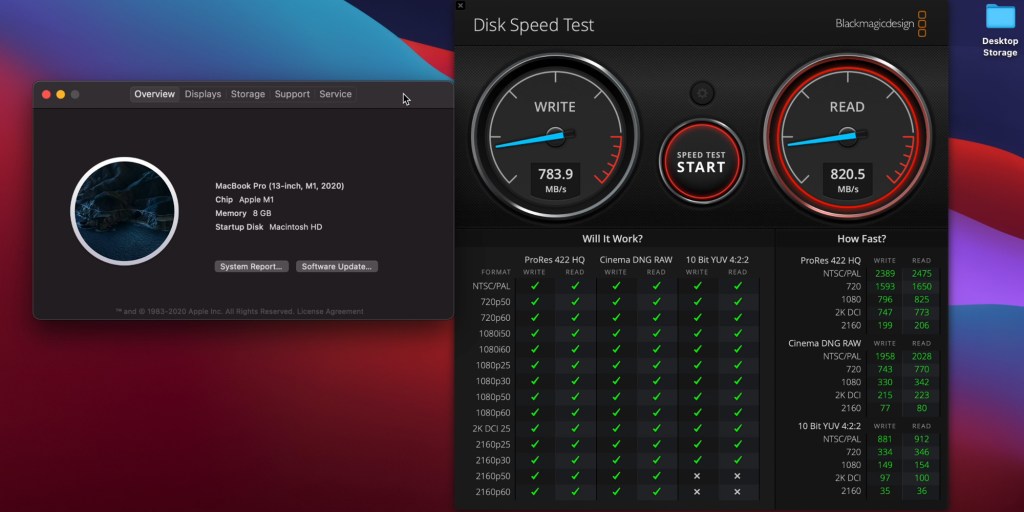
Task: Switch to the Displays tab
Action: tap(202, 94)
